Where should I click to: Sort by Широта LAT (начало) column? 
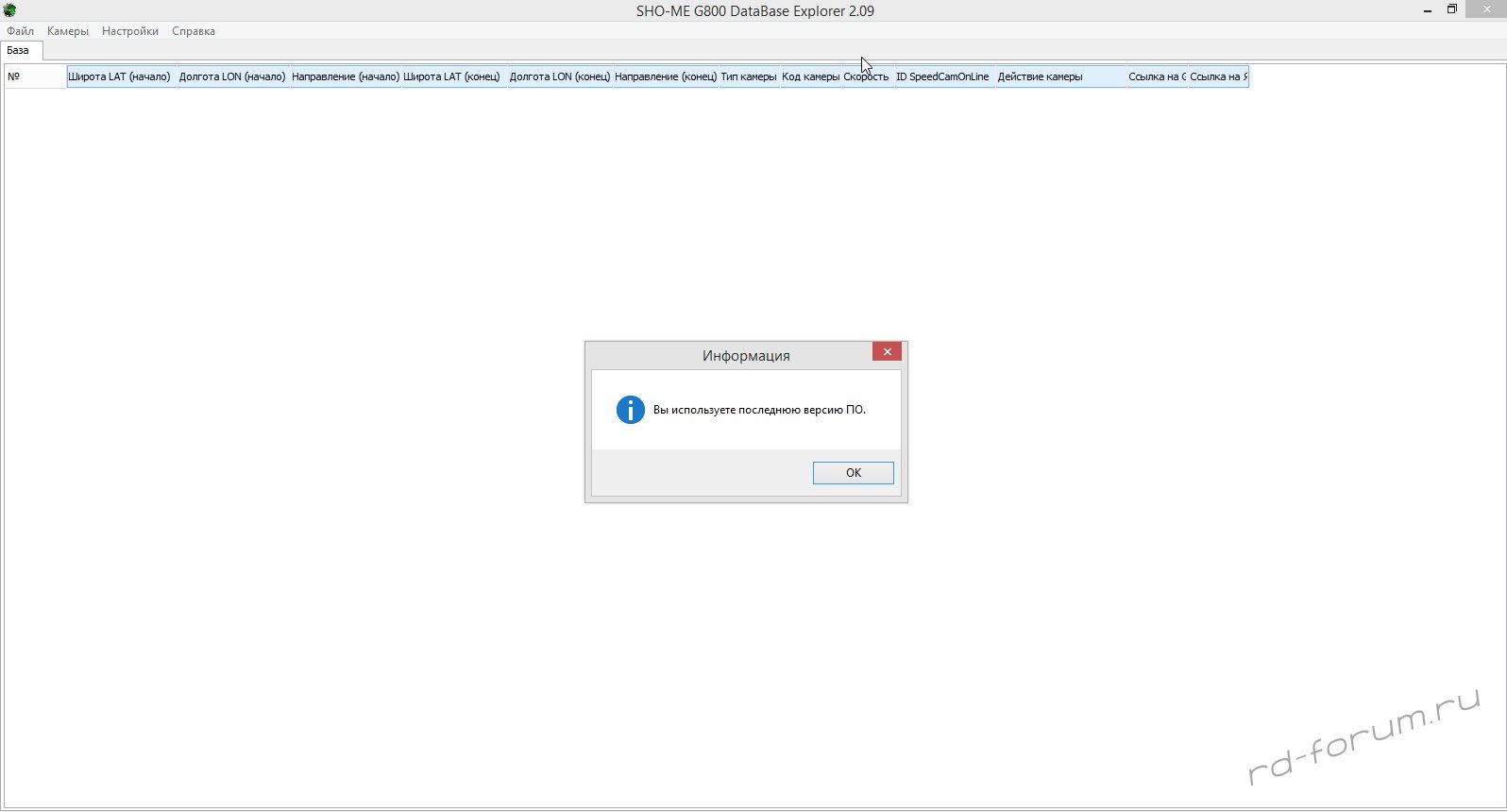pyautogui.click(x=122, y=76)
